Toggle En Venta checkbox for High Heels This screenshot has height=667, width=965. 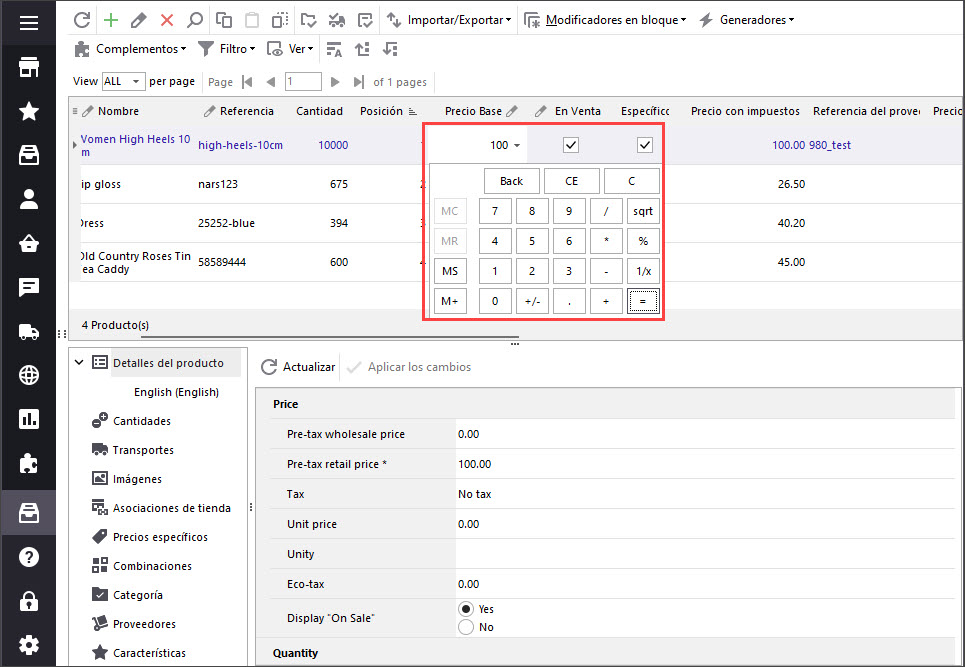pyautogui.click(x=571, y=145)
